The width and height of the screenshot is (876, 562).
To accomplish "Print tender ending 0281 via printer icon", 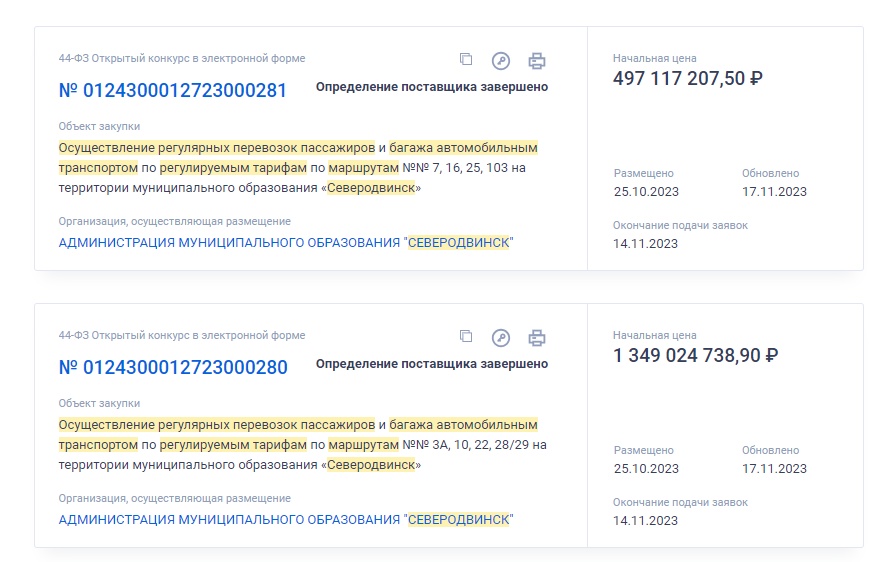I will tap(537, 60).
